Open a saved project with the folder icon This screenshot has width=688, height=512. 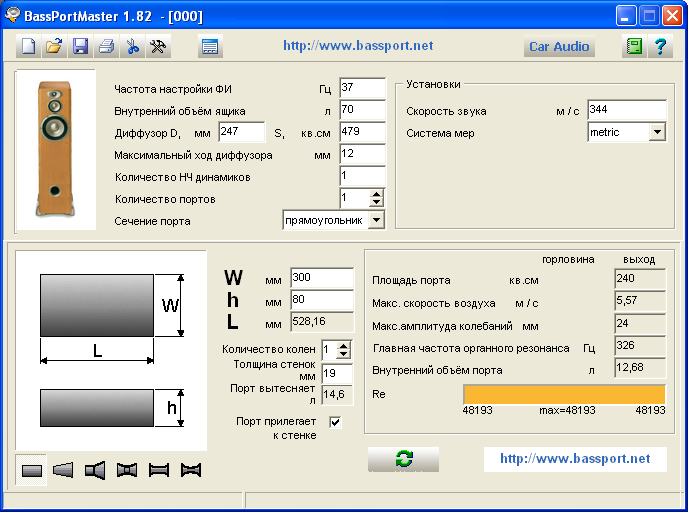pos(54,46)
